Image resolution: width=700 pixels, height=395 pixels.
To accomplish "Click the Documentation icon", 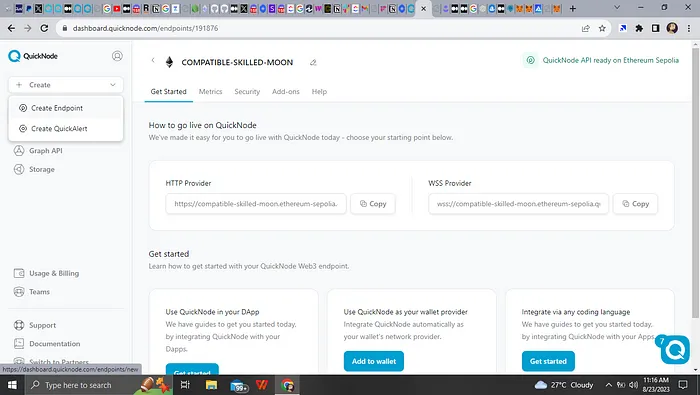I will (19, 344).
